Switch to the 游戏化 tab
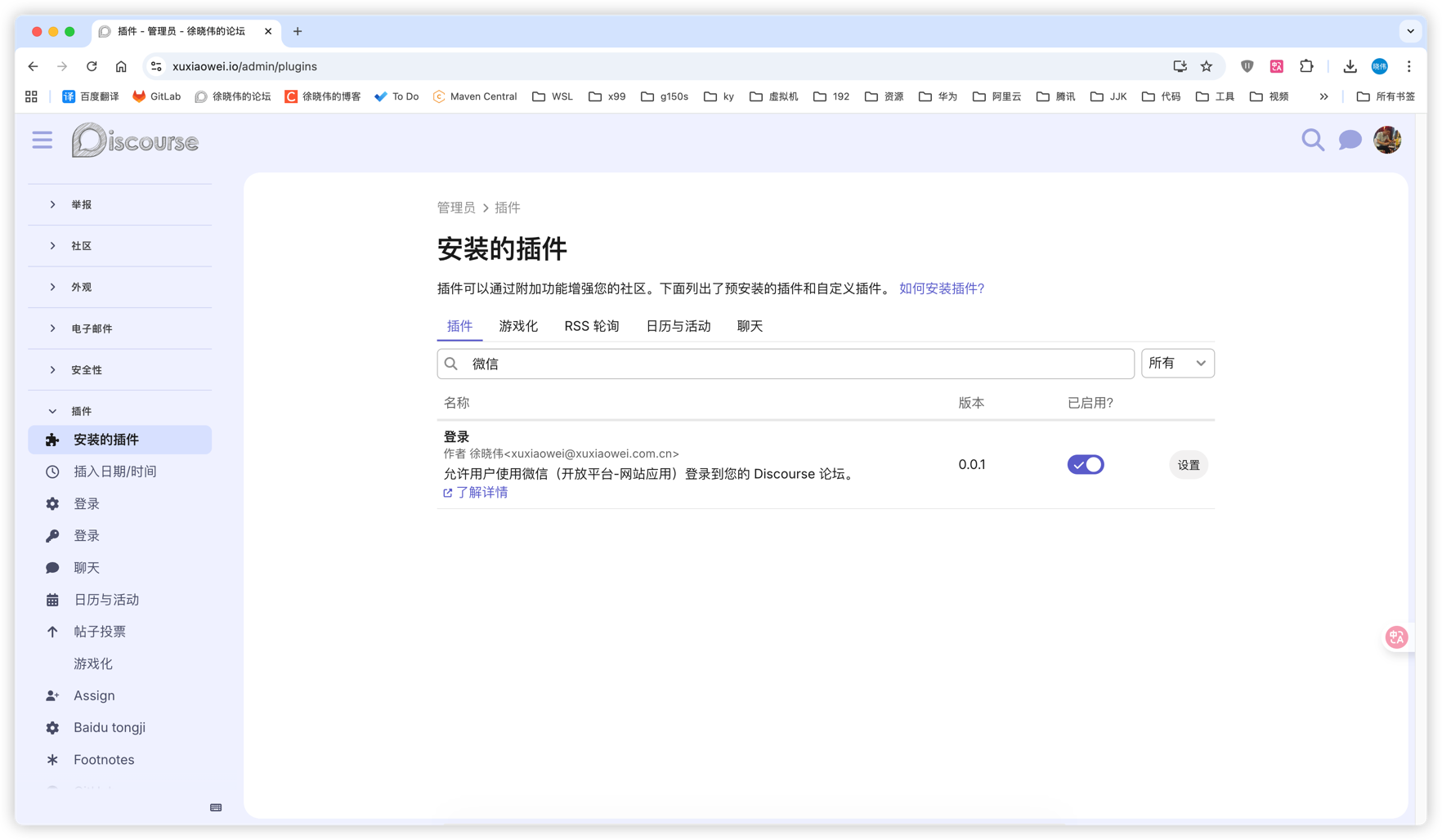Viewport: 1442px width, 840px height. [518, 326]
